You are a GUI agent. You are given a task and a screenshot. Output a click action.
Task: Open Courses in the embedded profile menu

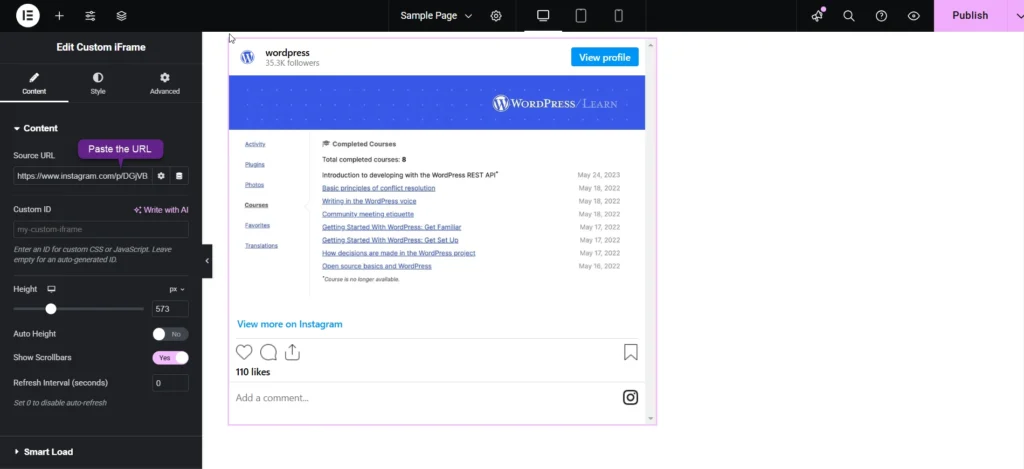(257, 205)
